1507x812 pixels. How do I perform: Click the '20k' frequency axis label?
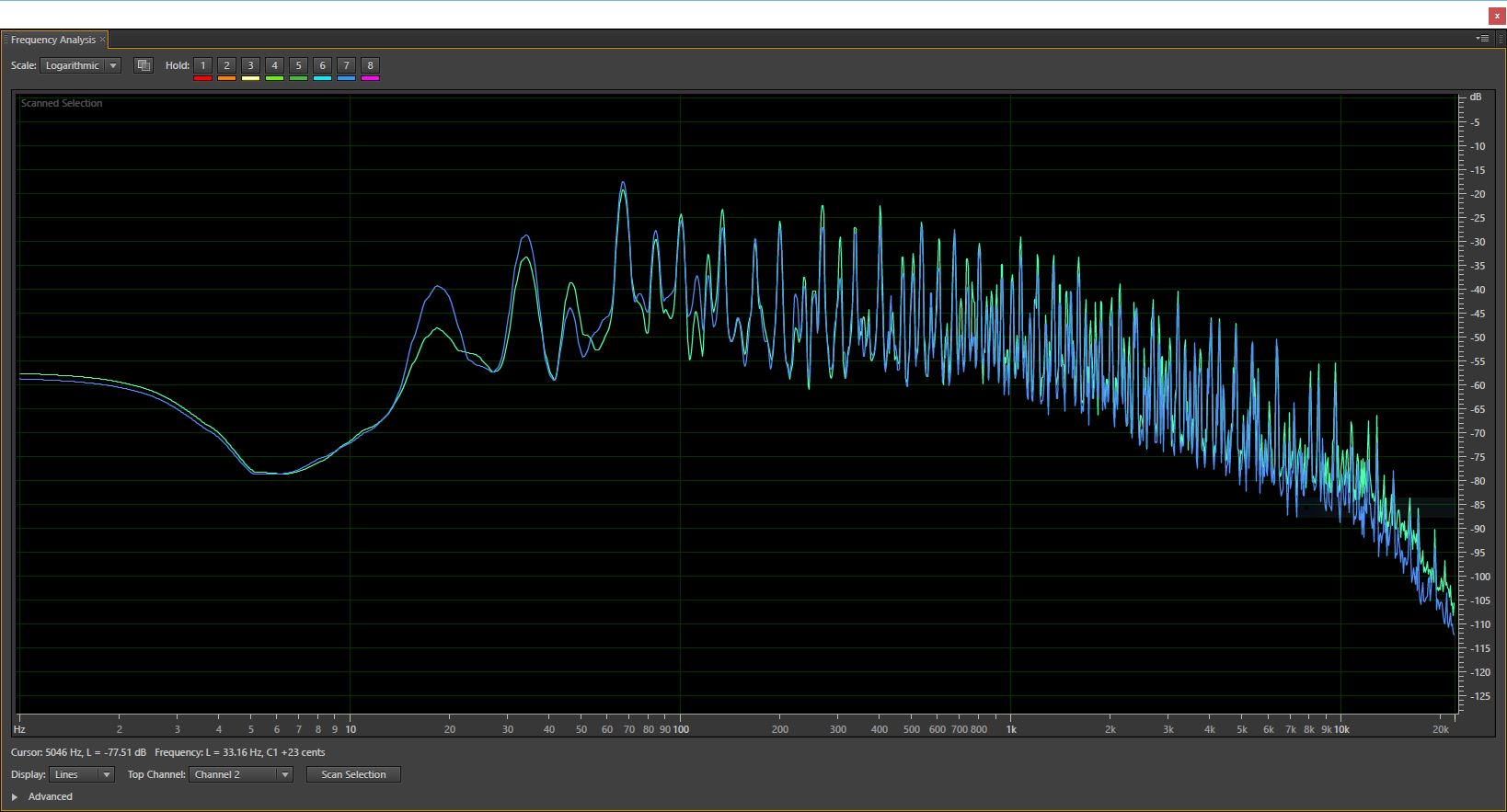(1441, 729)
